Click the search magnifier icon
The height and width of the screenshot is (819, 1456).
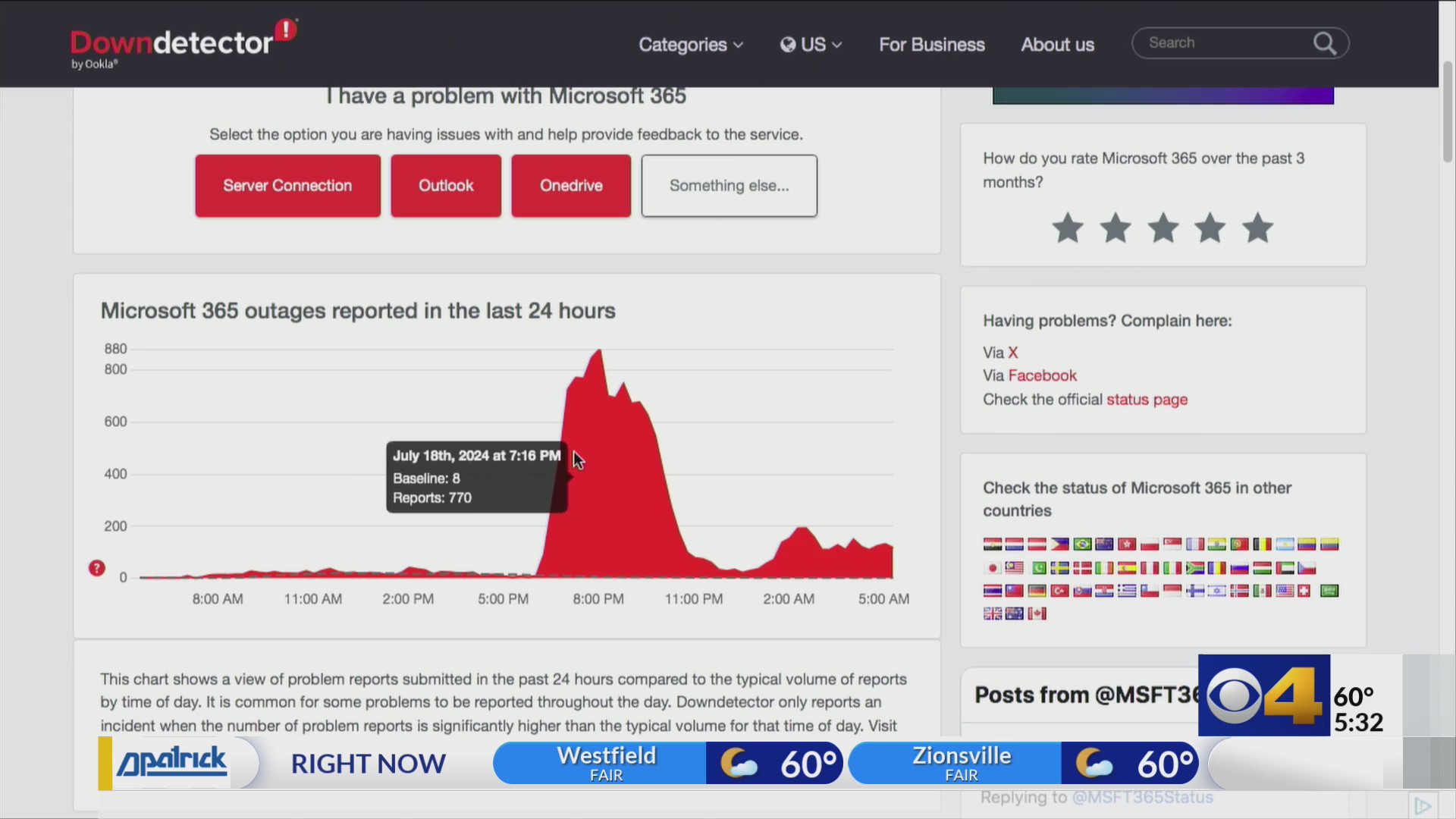click(x=1325, y=43)
